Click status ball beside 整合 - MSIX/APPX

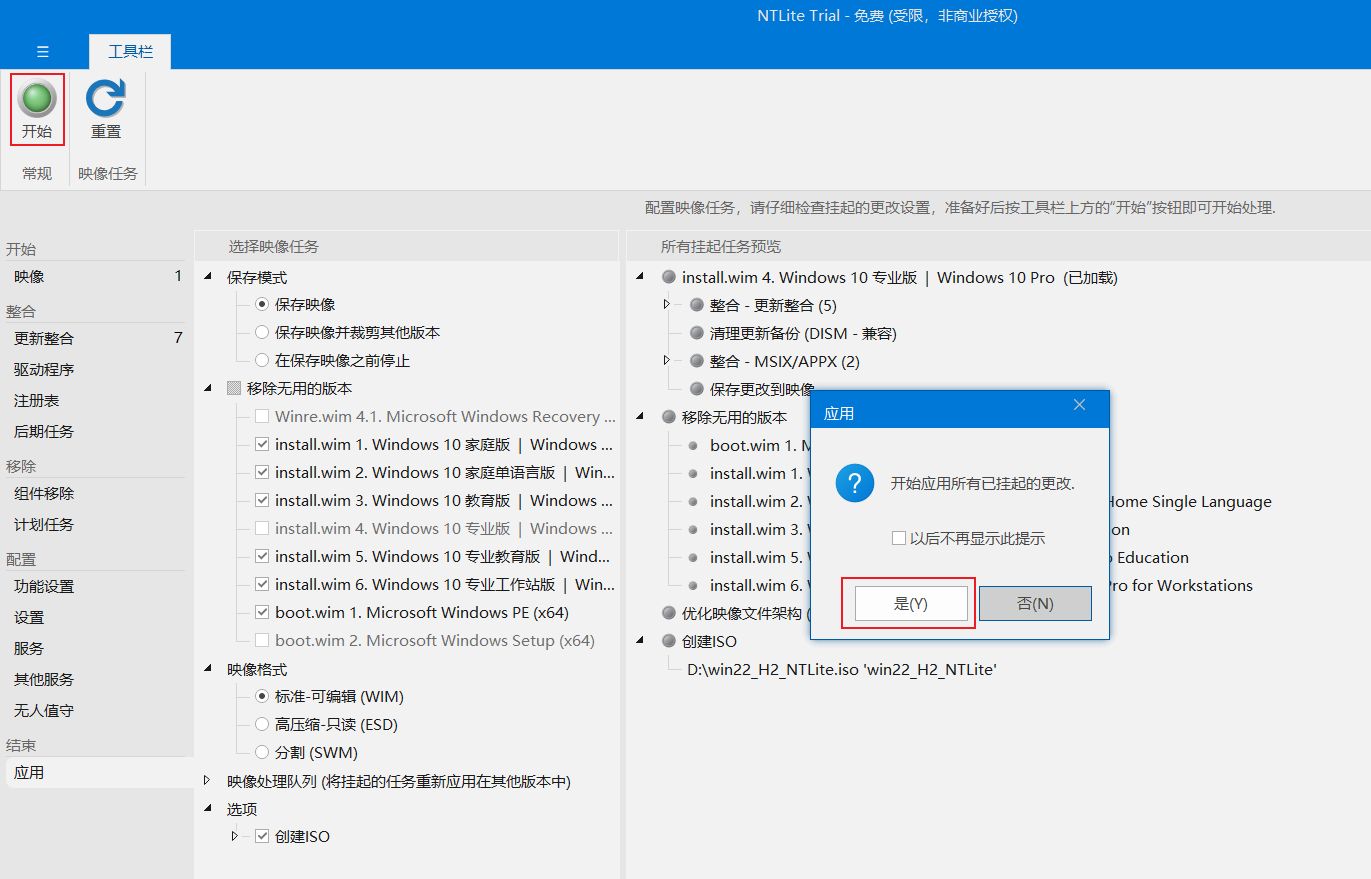click(697, 361)
